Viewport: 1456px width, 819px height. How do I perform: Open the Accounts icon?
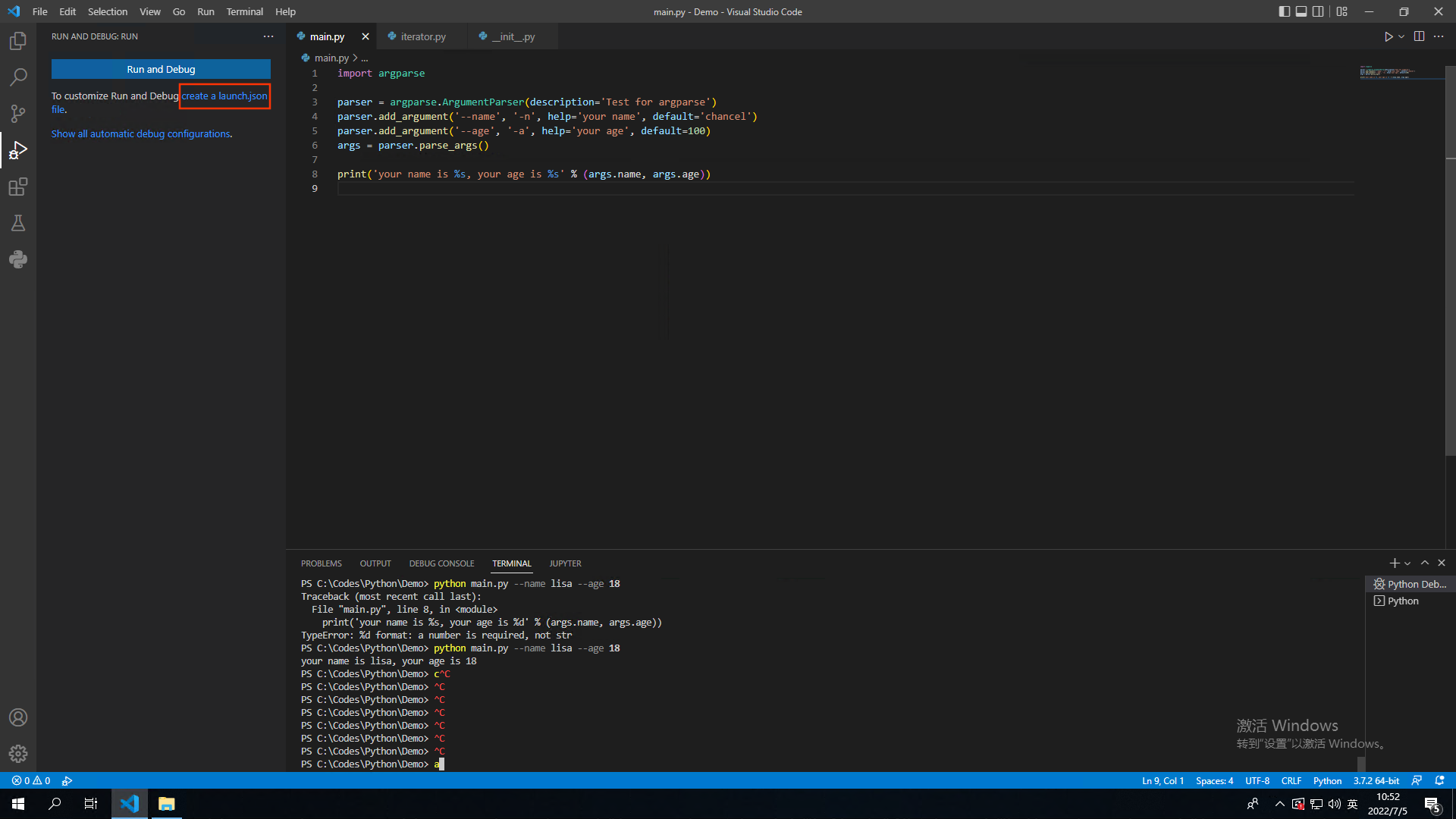click(x=18, y=717)
